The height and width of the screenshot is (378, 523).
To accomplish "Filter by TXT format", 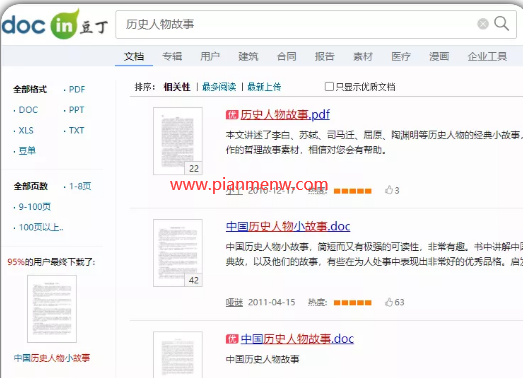I will tap(76, 130).
